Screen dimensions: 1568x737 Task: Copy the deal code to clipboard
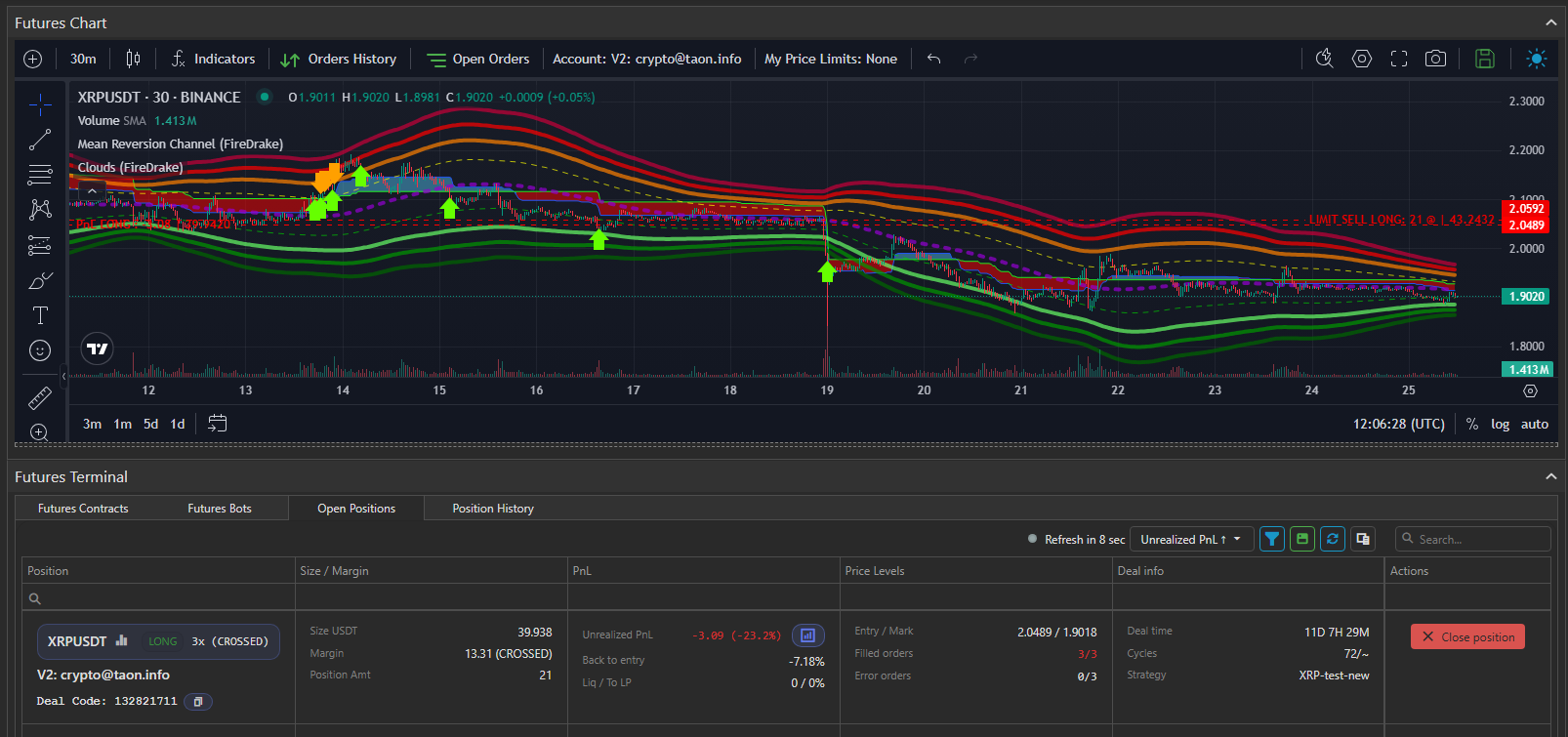tap(198, 701)
